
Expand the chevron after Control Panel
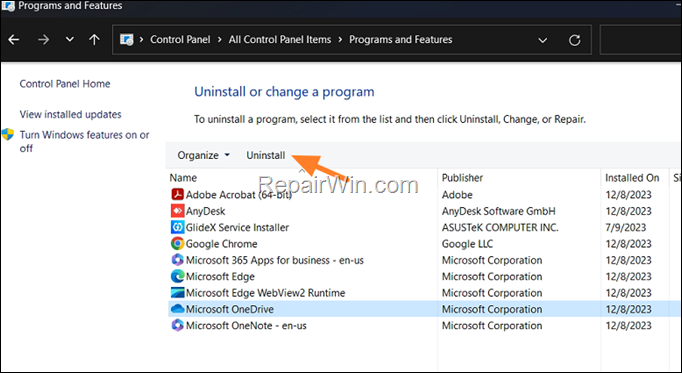(x=220, y=40)
